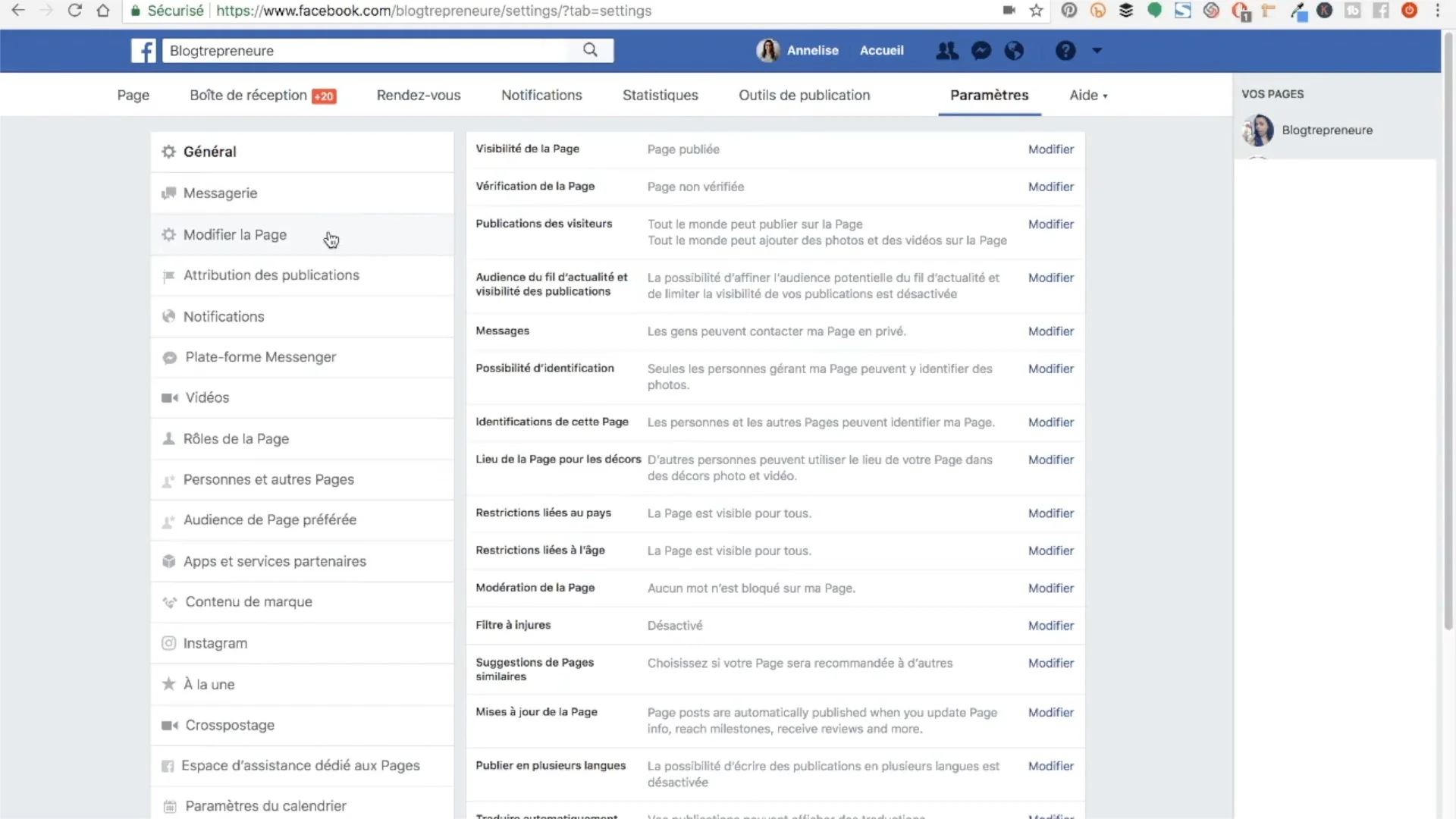Open the Statistiques tab

tap(660, 95)
